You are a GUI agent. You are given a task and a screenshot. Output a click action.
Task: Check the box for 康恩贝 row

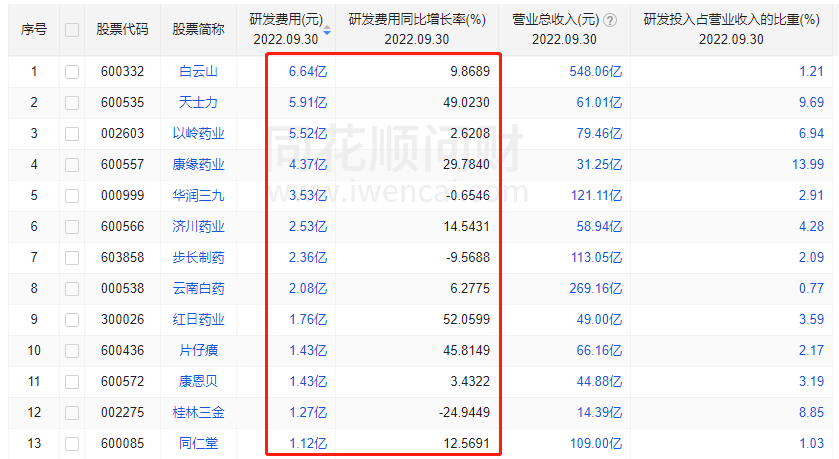(x=72, y=382)
